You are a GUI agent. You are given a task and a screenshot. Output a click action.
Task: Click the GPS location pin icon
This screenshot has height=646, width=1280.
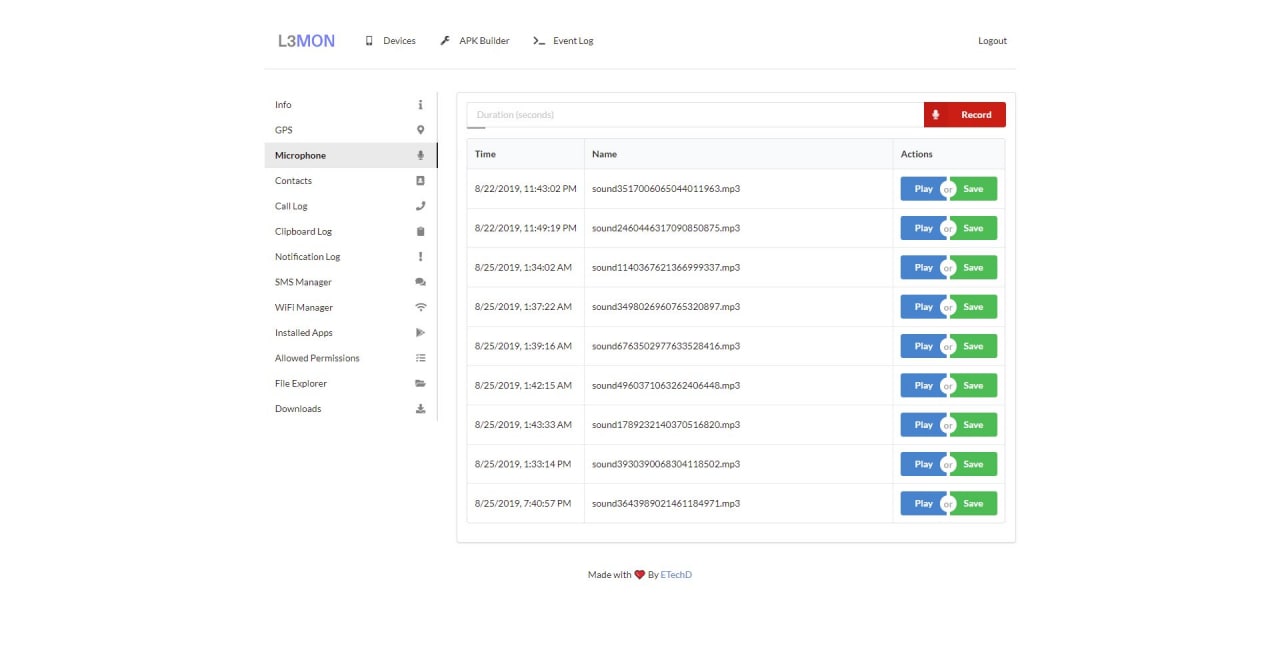[x=420, y=130]
